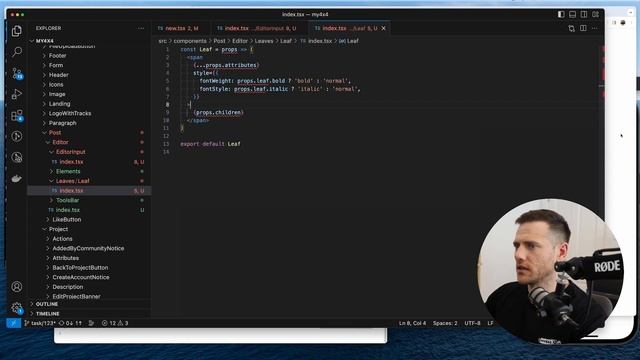Toggle secondary side bar in the title bar
This screenshot has height=360, width=640.
click(584, 14)
